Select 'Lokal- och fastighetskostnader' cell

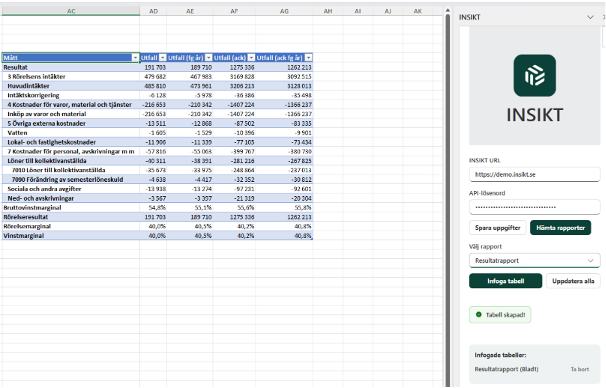(71, 142)
